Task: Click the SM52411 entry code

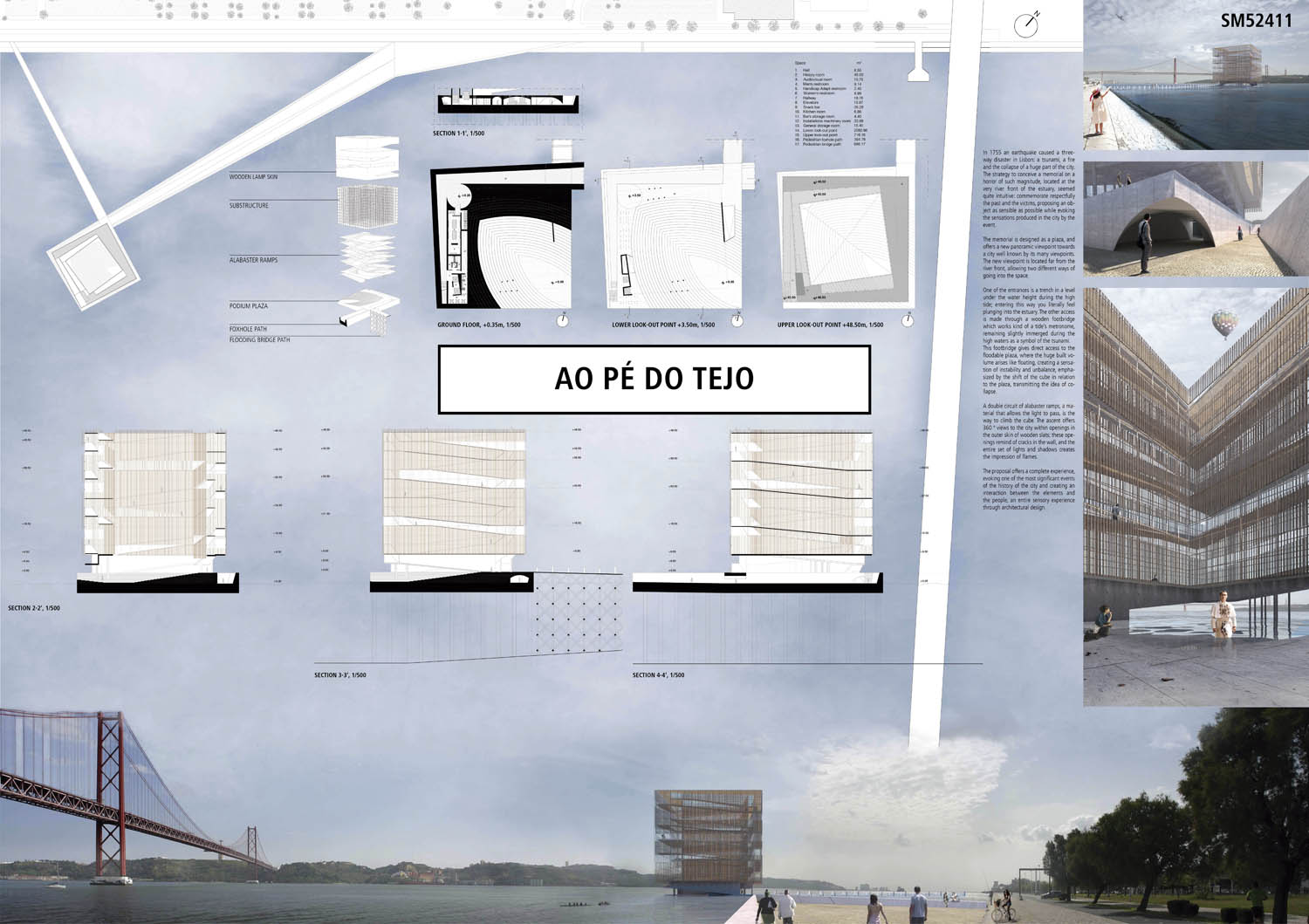Action: tap(1256, 20)
